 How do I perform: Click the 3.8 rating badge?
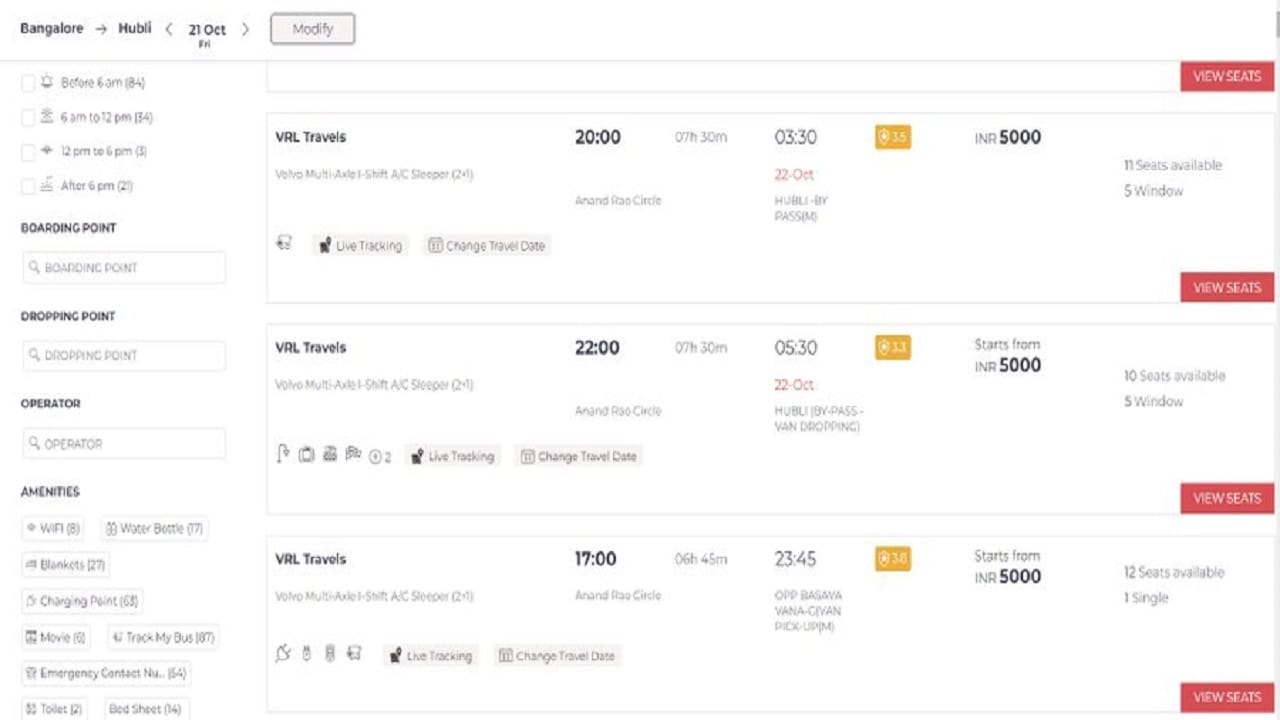[892, 559]
